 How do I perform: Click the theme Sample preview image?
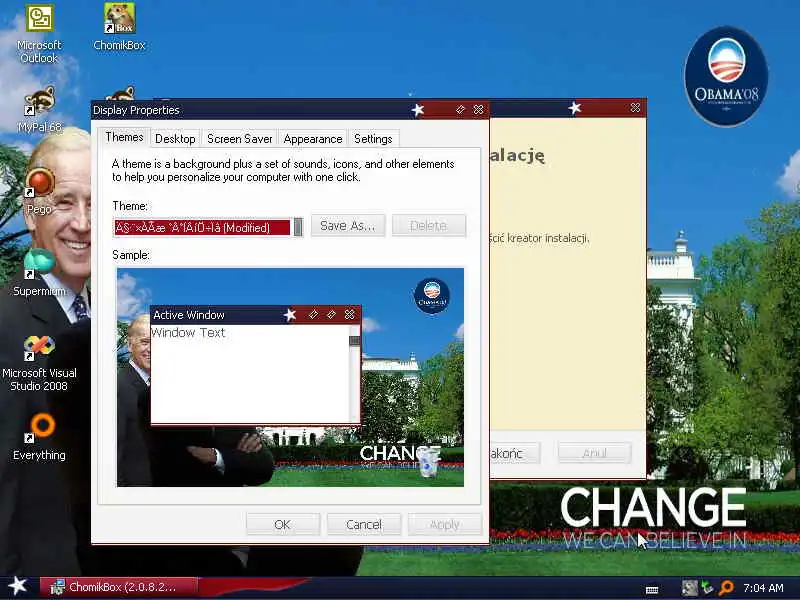click(290, 377)
